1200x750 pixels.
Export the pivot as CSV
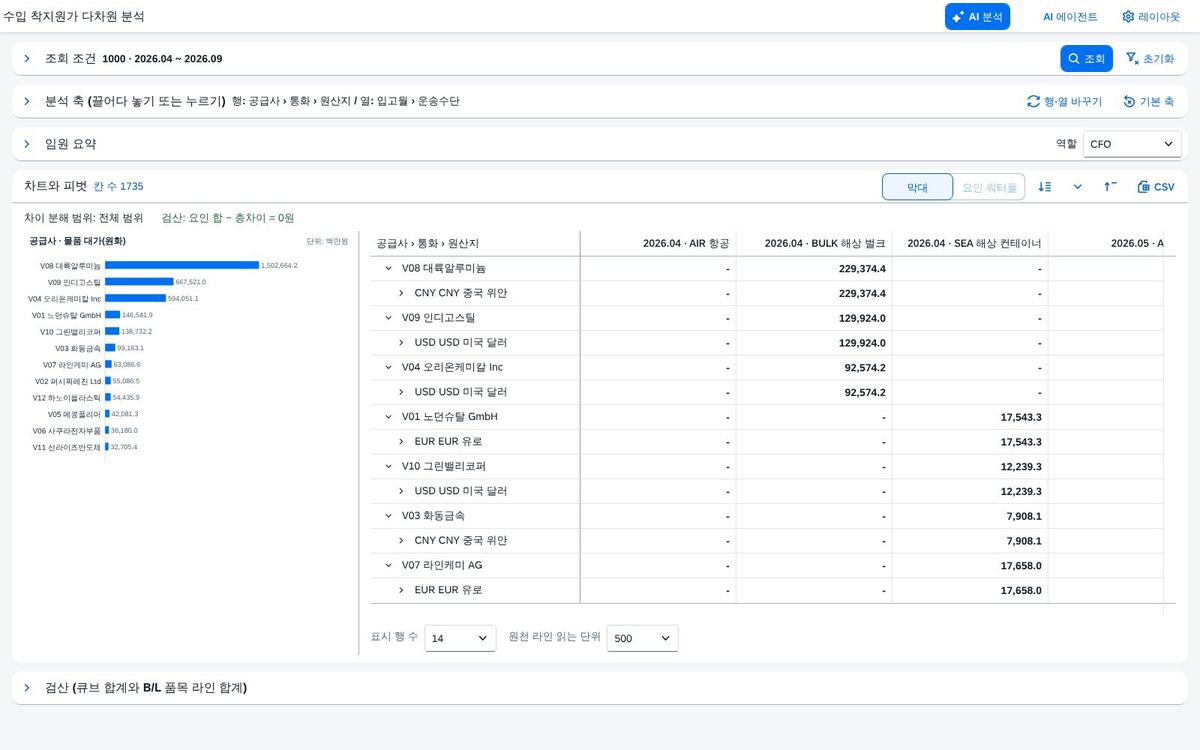[1156, 187]
